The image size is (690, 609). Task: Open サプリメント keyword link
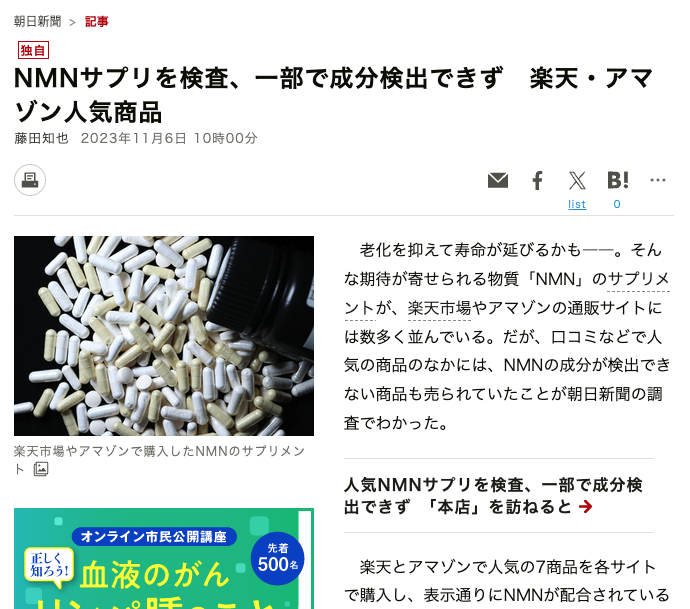(639, 279)
